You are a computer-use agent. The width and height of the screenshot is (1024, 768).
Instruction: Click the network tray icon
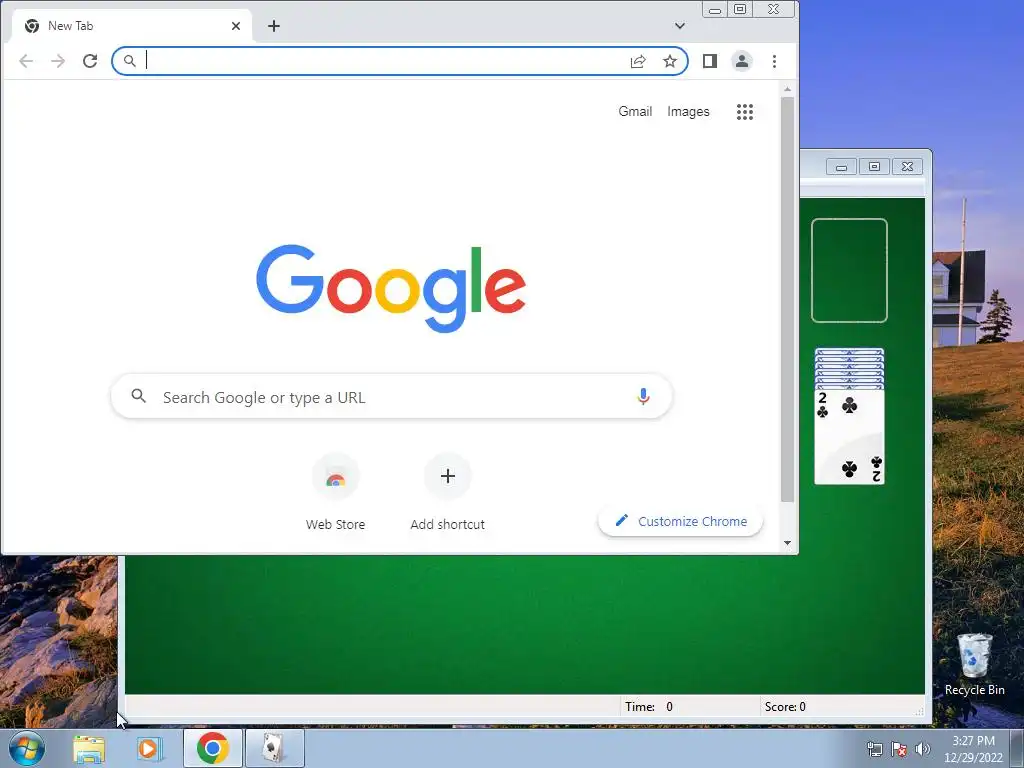(874, 749)
